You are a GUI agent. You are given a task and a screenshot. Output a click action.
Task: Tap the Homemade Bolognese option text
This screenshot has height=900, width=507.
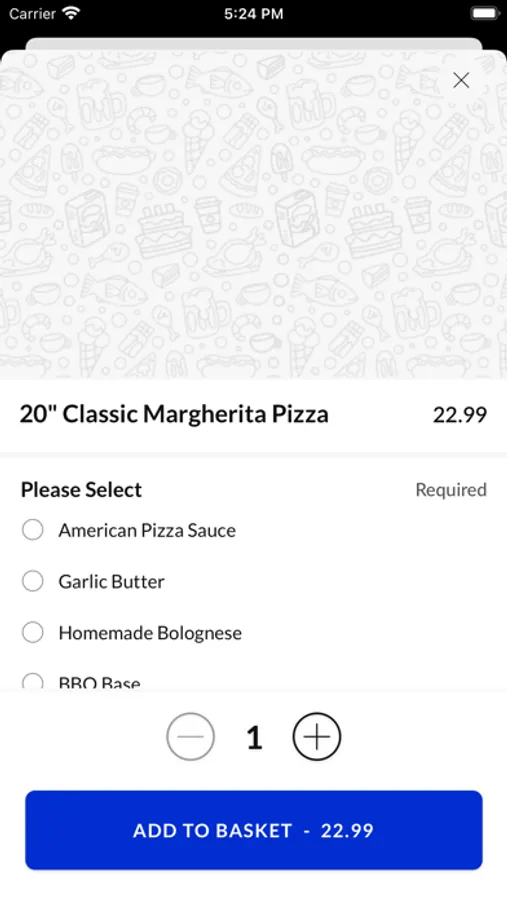point(150,633)
